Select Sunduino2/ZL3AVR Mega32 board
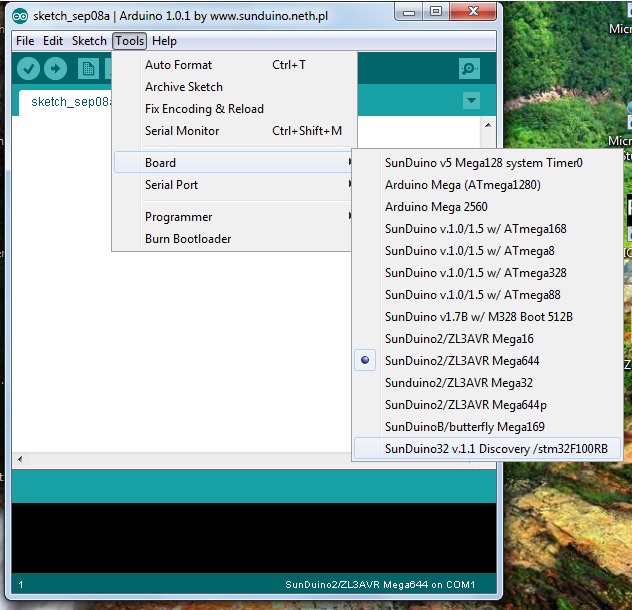 (487, 383)
